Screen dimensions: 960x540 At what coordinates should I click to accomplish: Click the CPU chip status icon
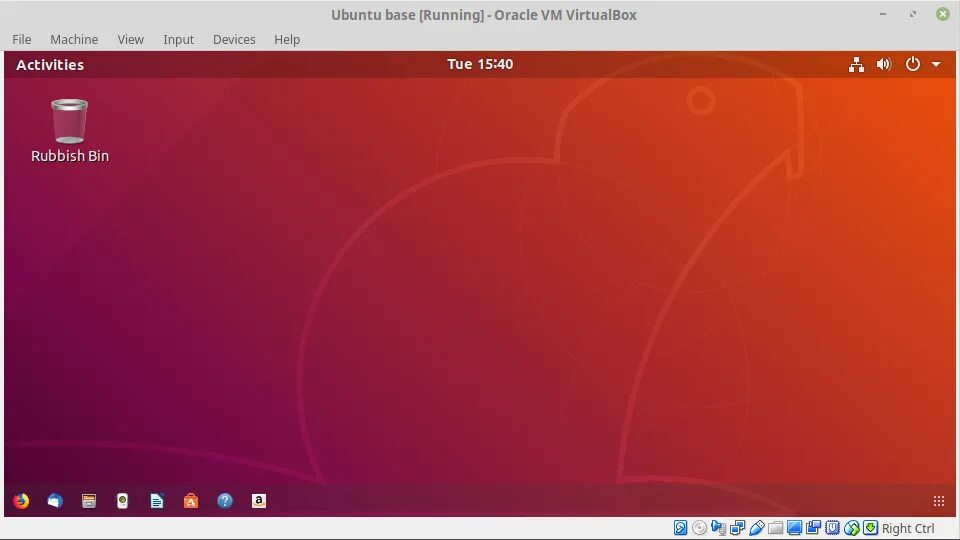[x=833, y=528]
